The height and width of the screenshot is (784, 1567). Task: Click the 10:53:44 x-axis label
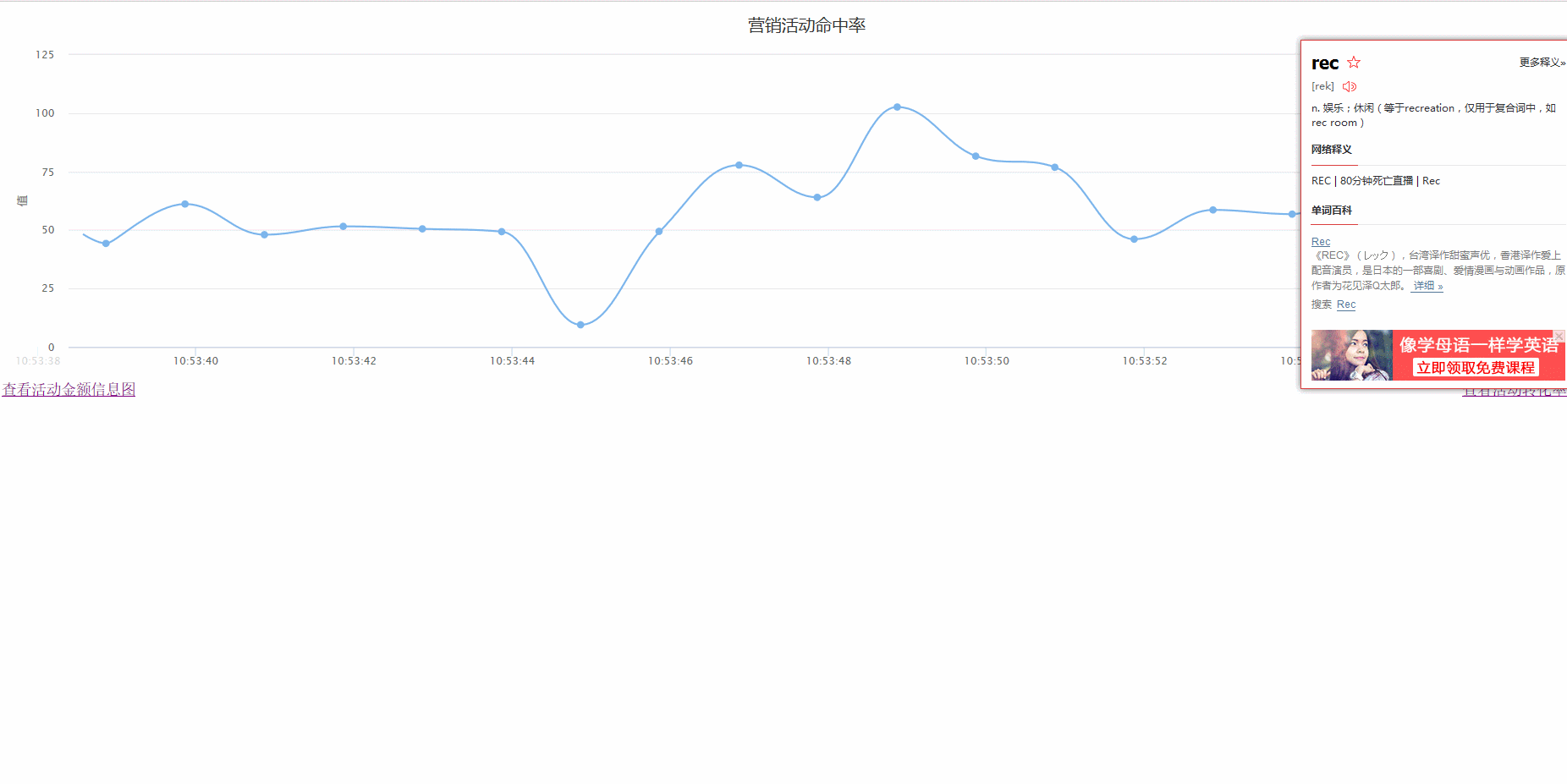click(512, 361)
